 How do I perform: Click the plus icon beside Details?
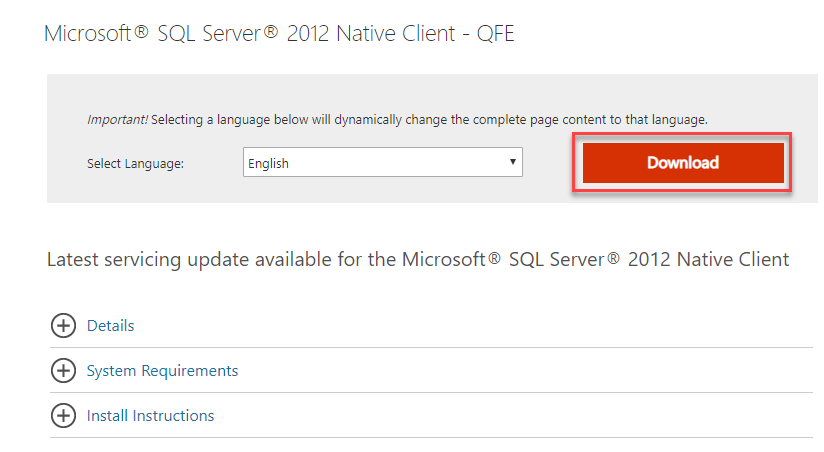(x=63, y=326)
